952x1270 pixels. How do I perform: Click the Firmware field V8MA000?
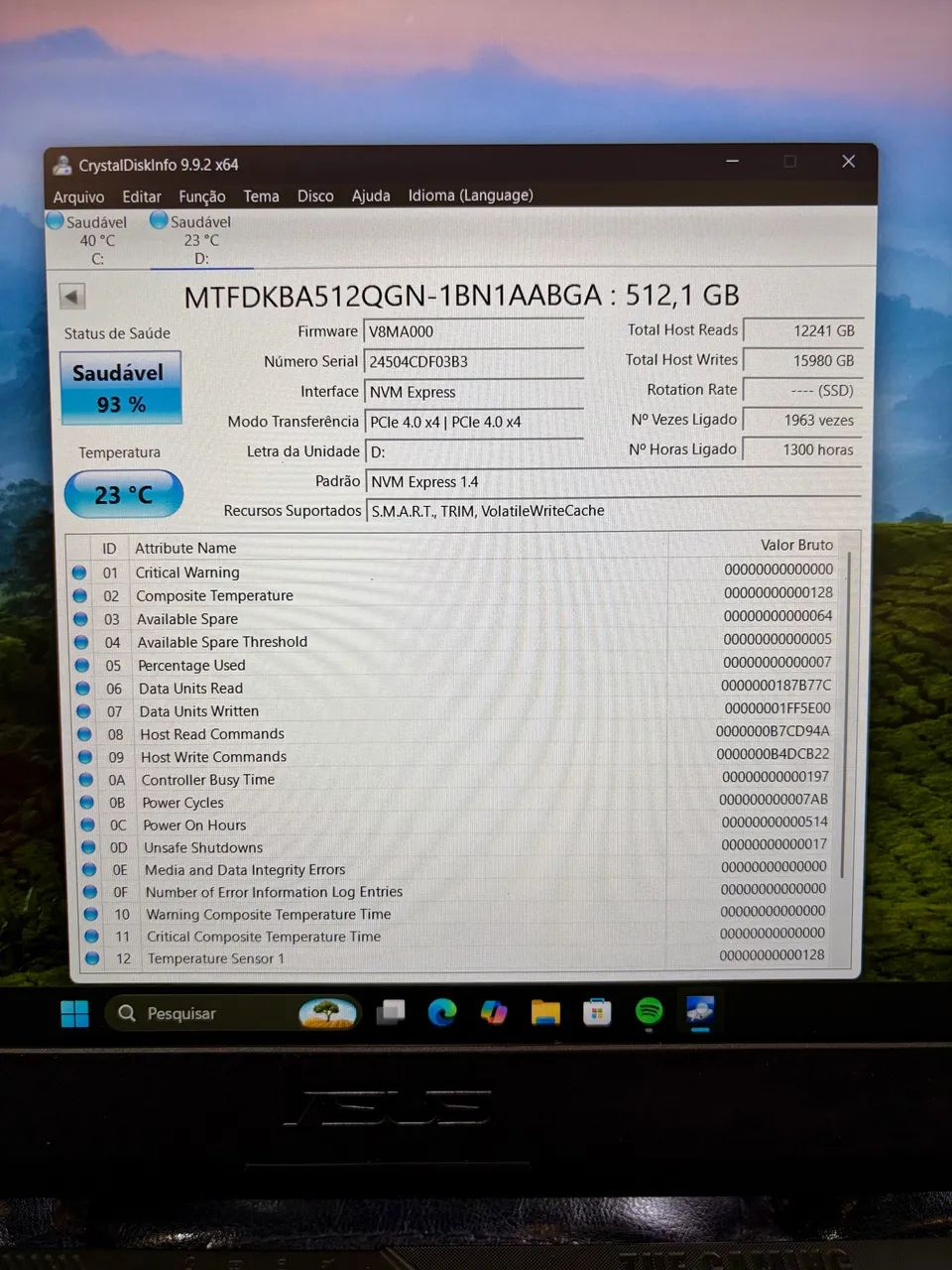click(x=474, y=332)
